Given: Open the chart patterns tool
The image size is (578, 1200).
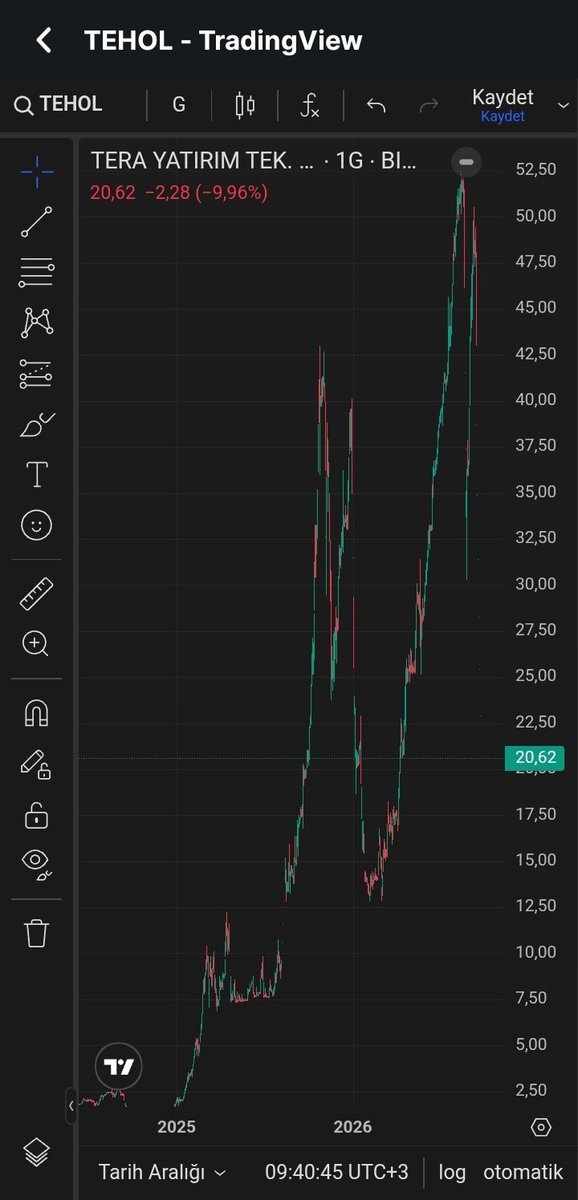Looking at the screenshot, I should coord(37,322).
